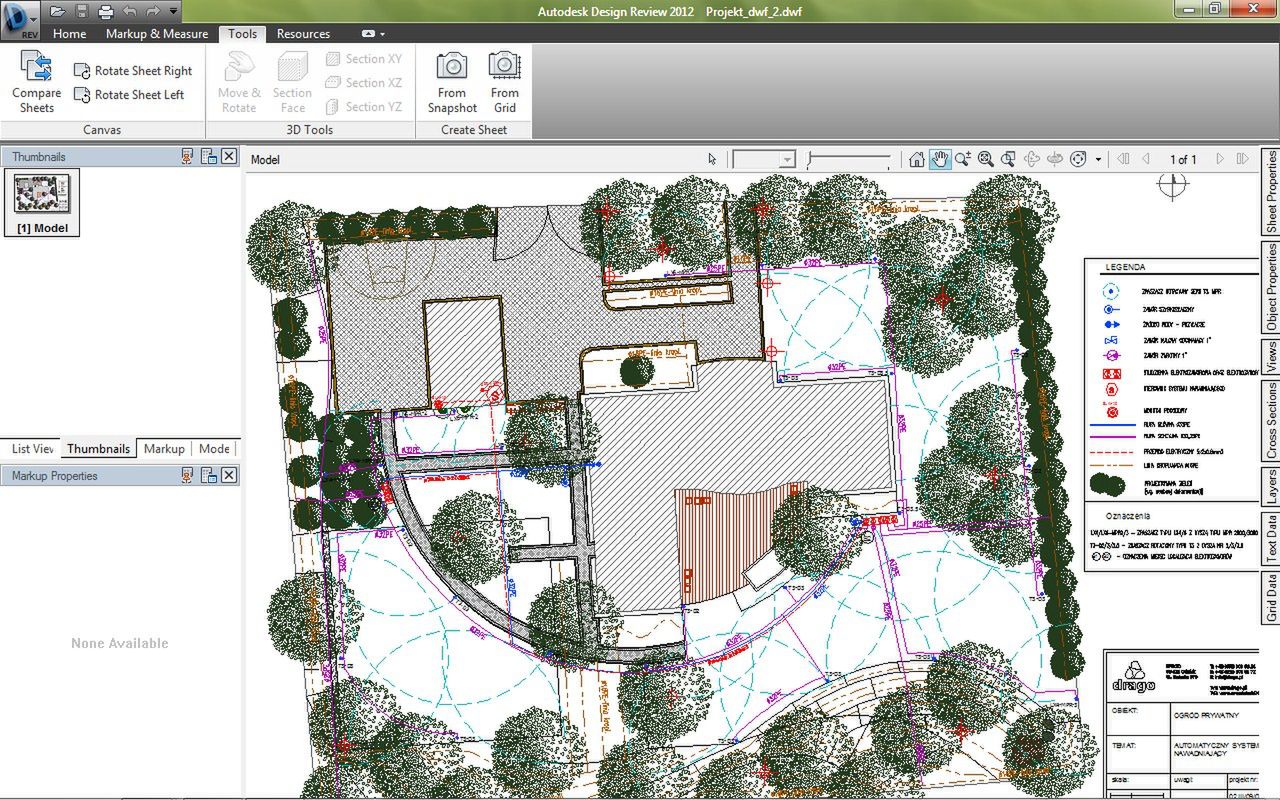Select the Thumbnails panel tab
This screenshot has height=800, width=1280.
(98, 449)
